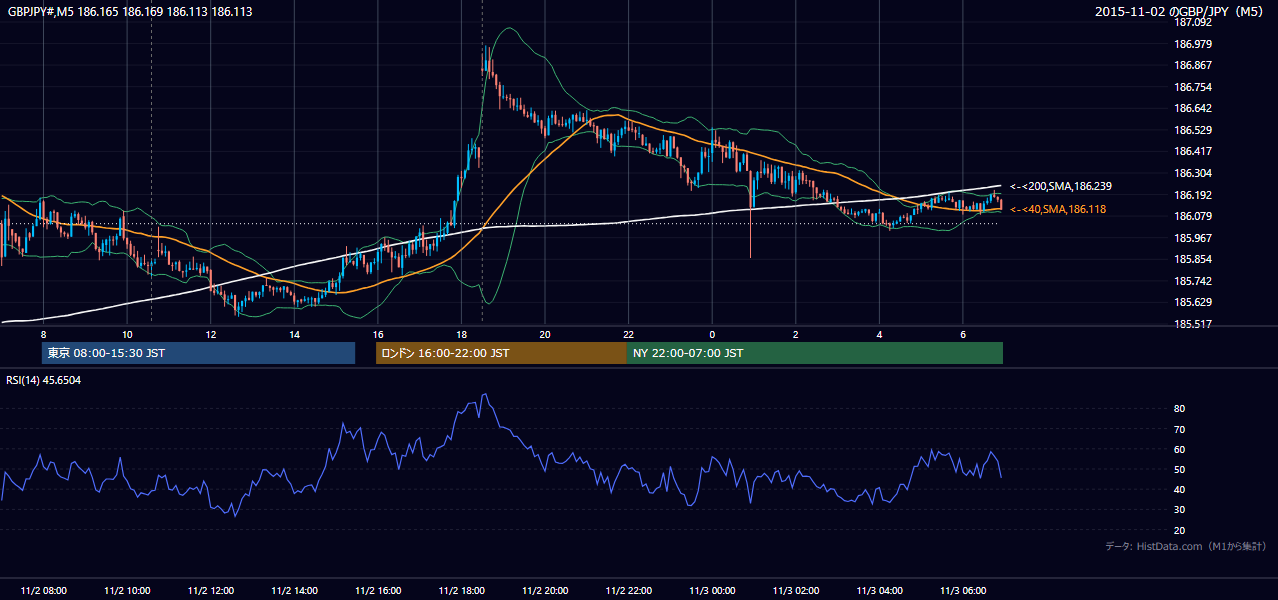Click RSI scale value 60
Screen dimensions: 1278x600
tap(1179, 449)
